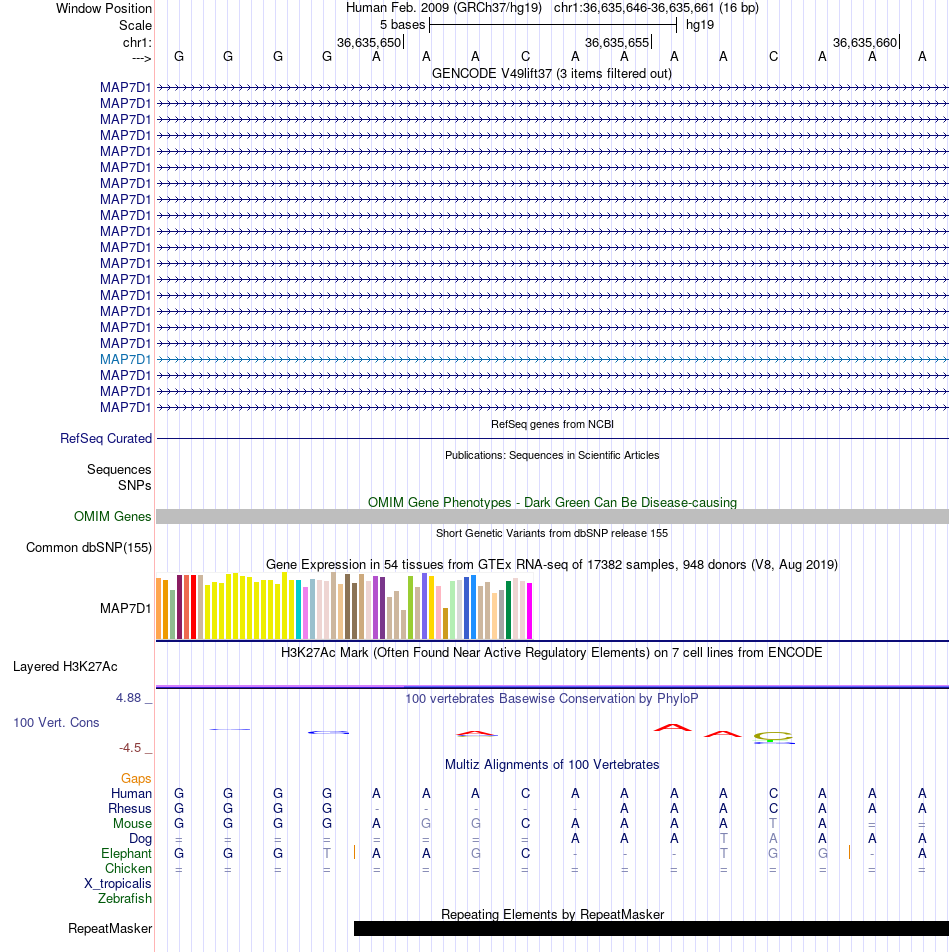950x952 pixels.
Task: Click the -4.5 PhyloP lower scale value
Action: pyautogui.click(x=130, y=748)
